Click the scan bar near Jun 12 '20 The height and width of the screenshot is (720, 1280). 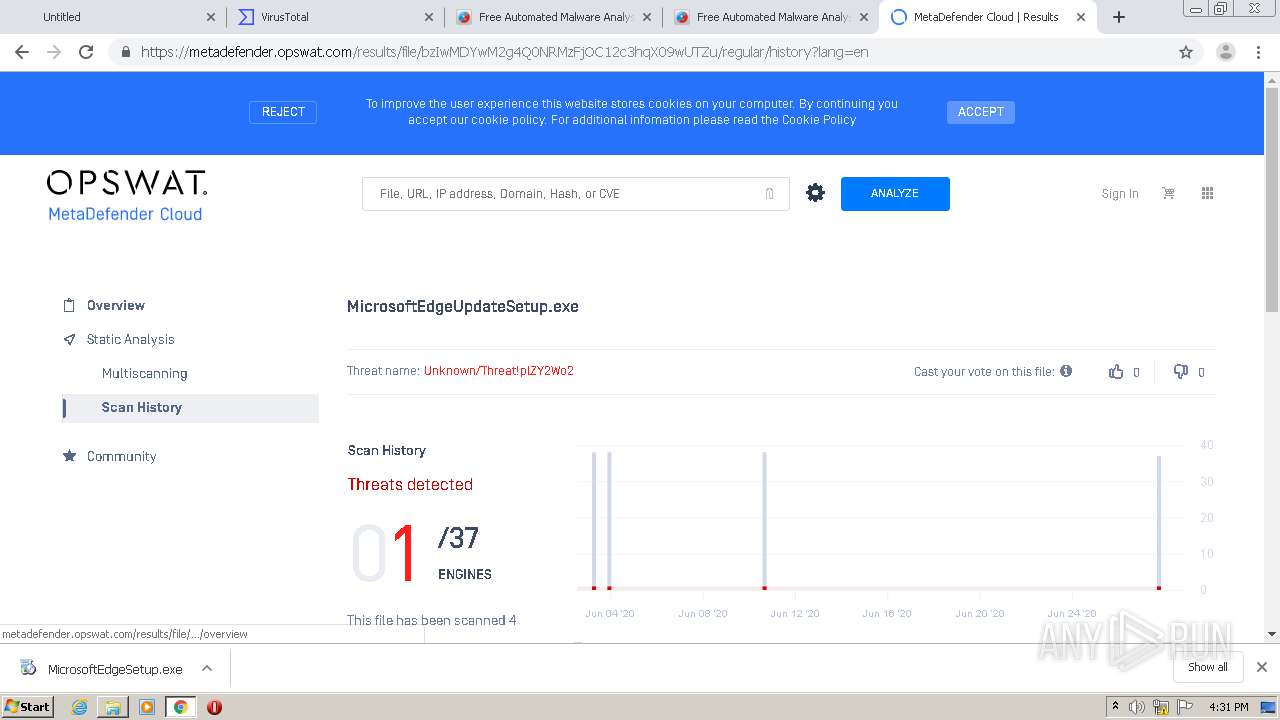765,521
